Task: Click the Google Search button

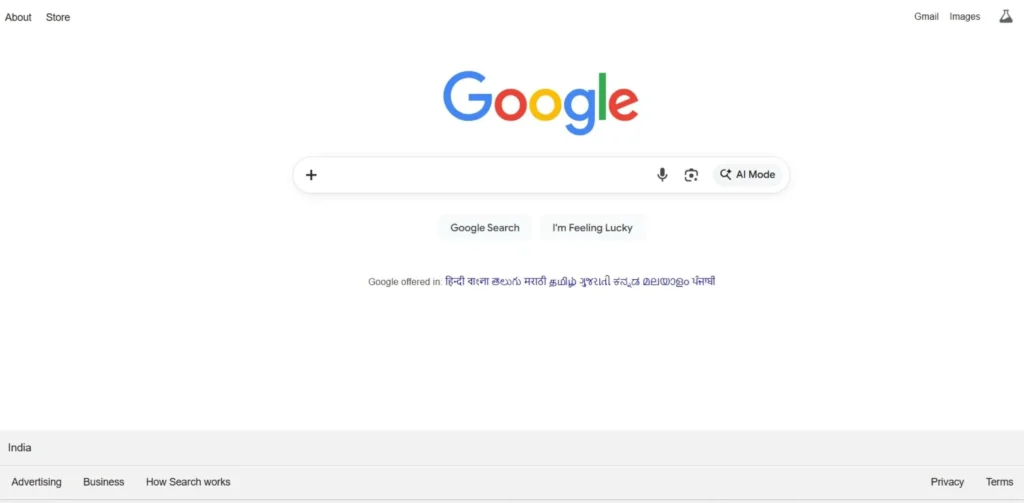Action: pyautogui.click(x=485, y=227)
